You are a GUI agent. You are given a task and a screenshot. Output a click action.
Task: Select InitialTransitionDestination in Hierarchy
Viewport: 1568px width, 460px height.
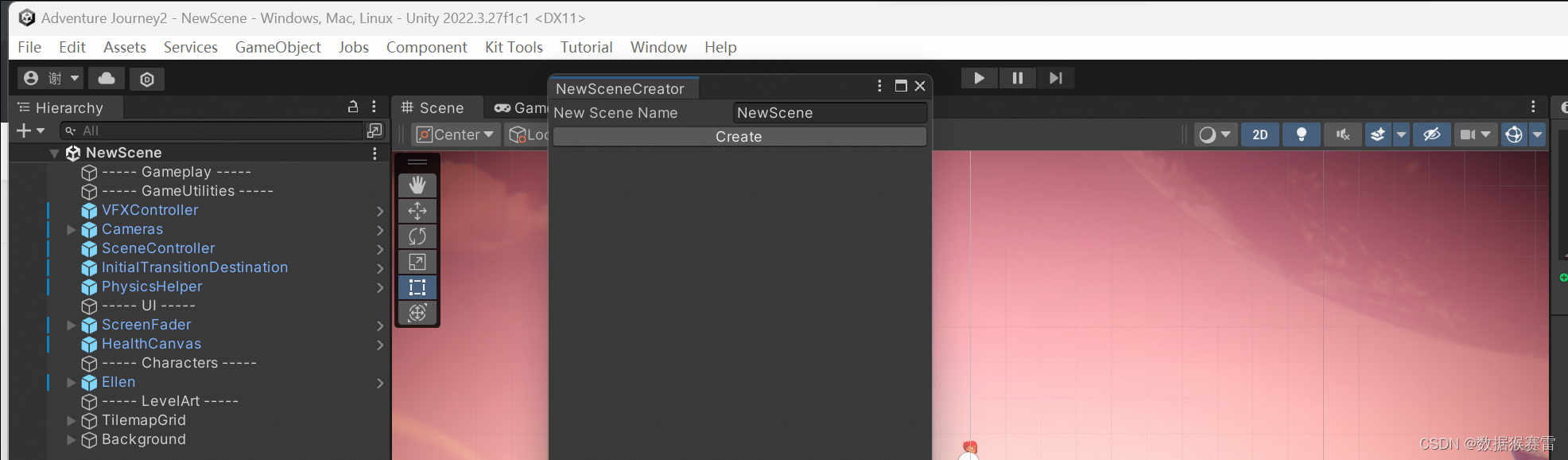tap(195, 268)
